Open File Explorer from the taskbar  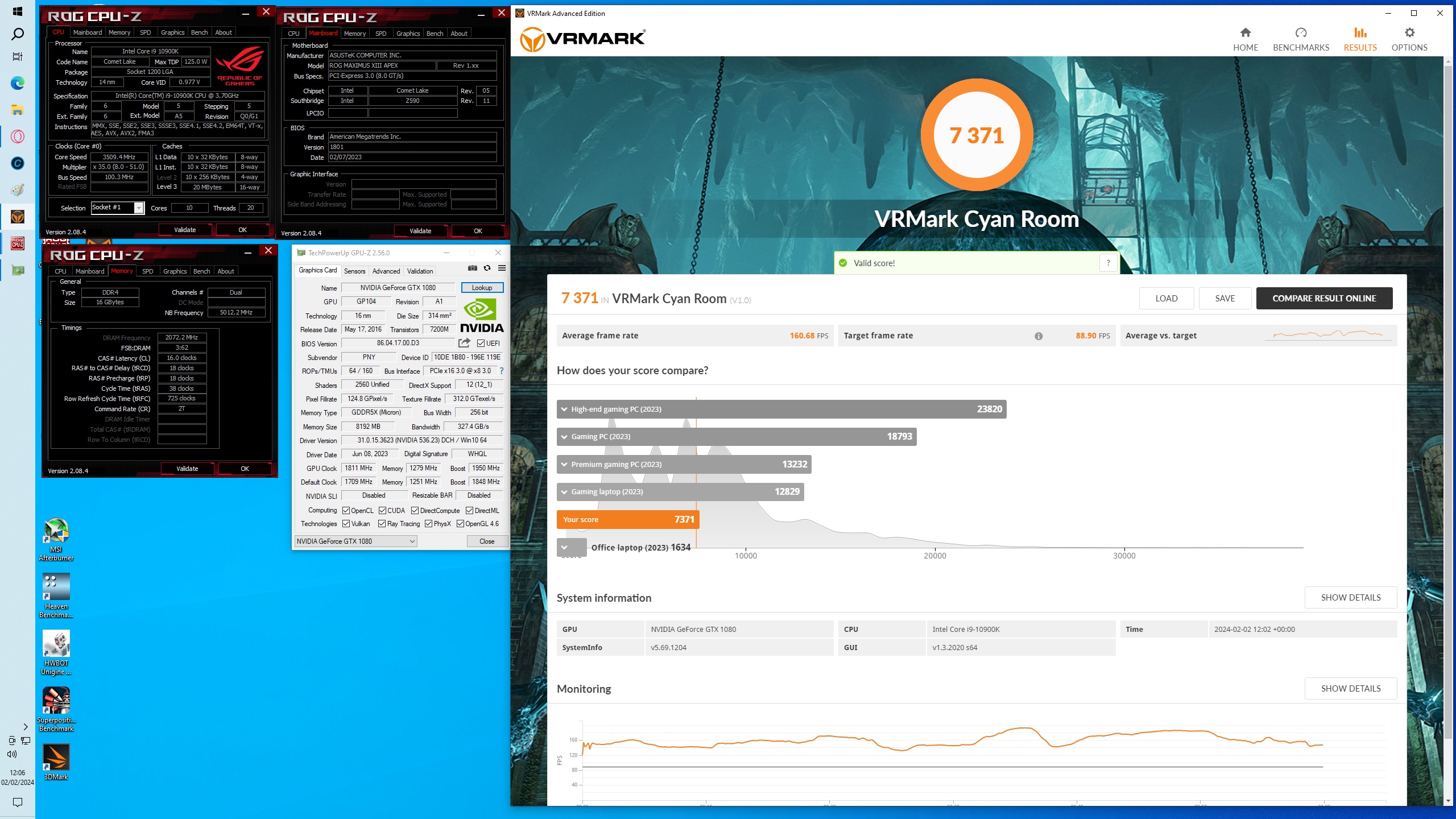pos(18,110)
